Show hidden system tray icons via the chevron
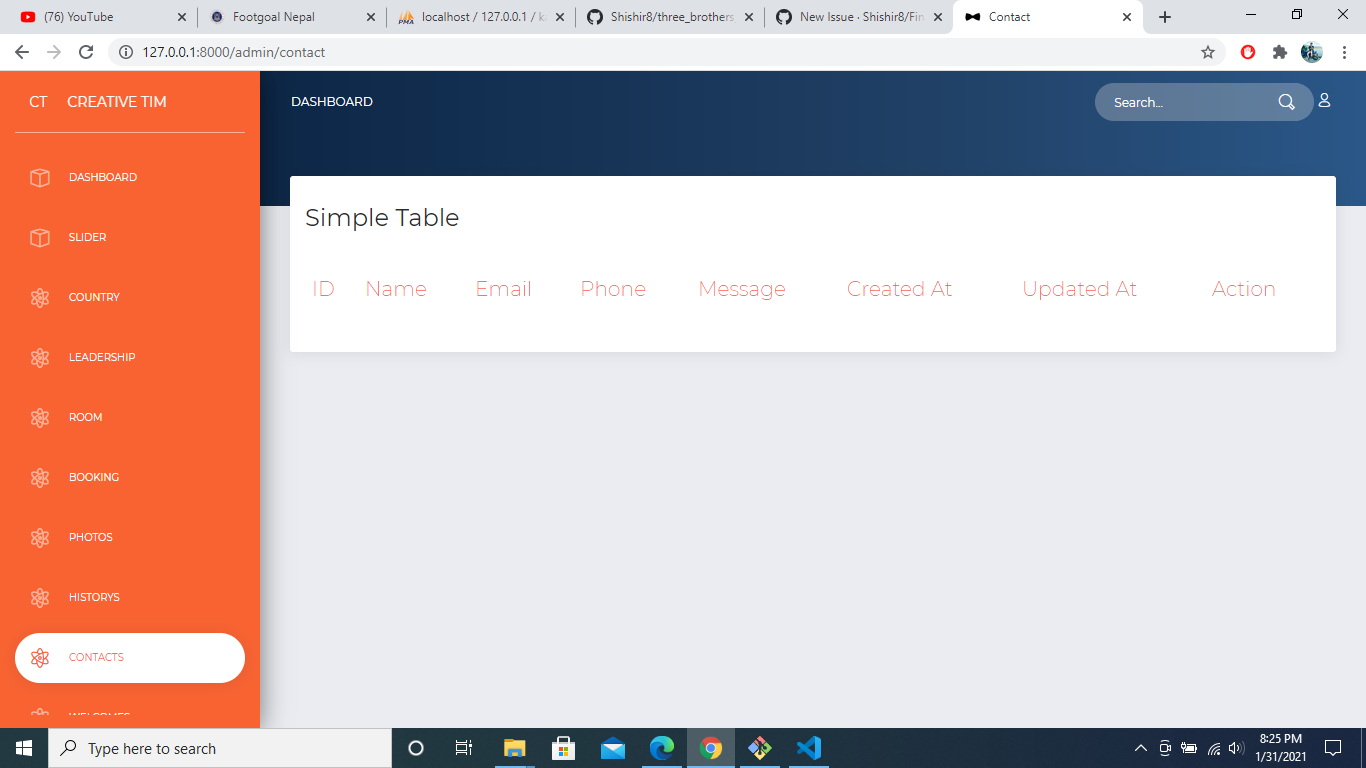The width and height of the screenshot is (1366, 768). coord(1139,748)
